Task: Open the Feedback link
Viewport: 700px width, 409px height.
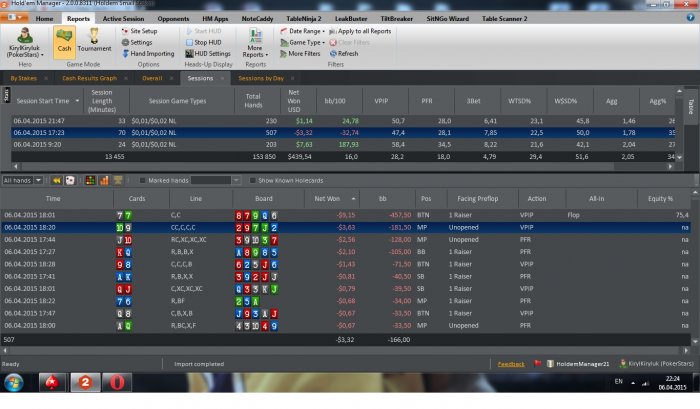Action: coord(511,364)
